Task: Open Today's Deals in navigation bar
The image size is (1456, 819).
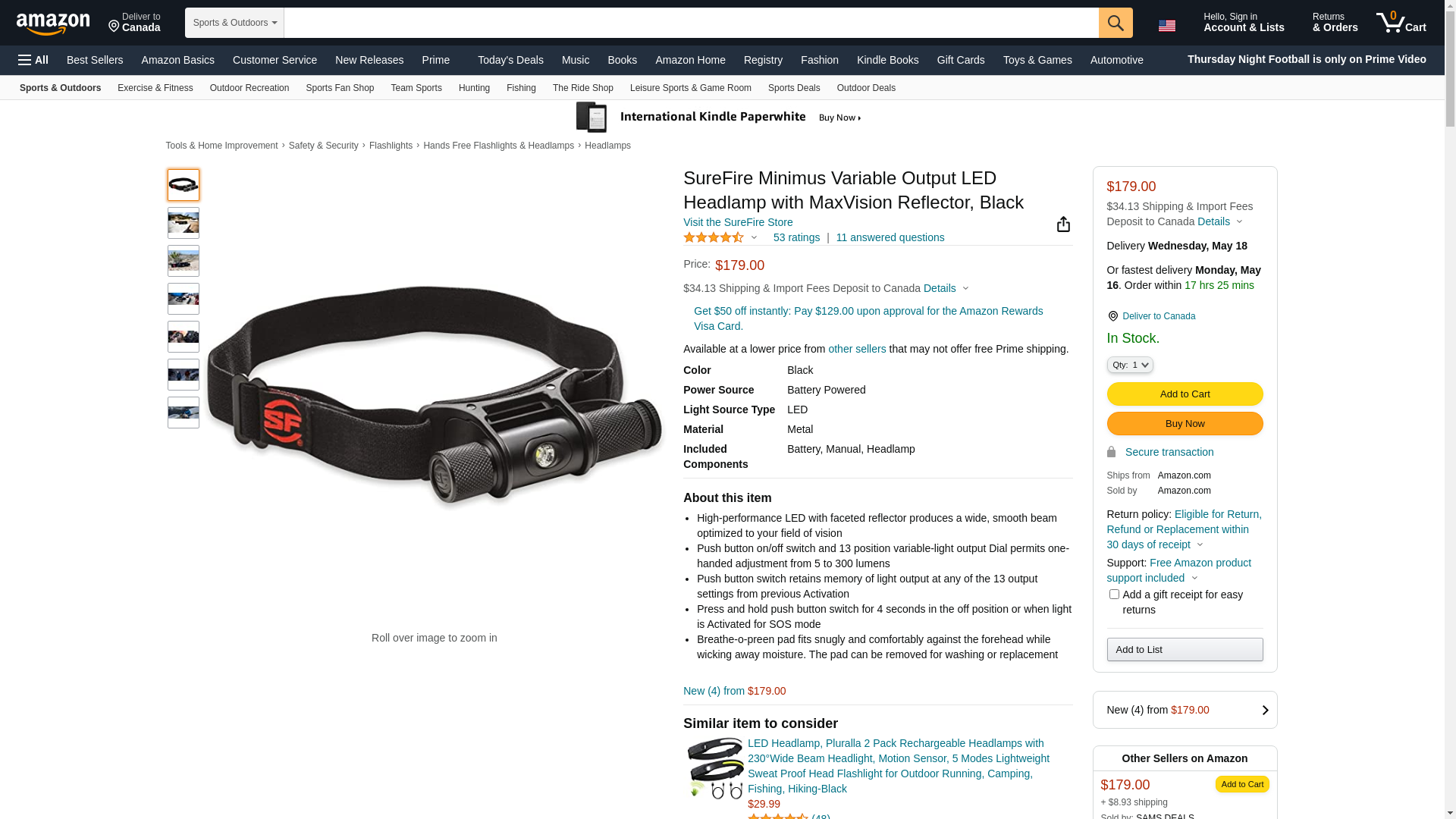Action: point(510,60)
